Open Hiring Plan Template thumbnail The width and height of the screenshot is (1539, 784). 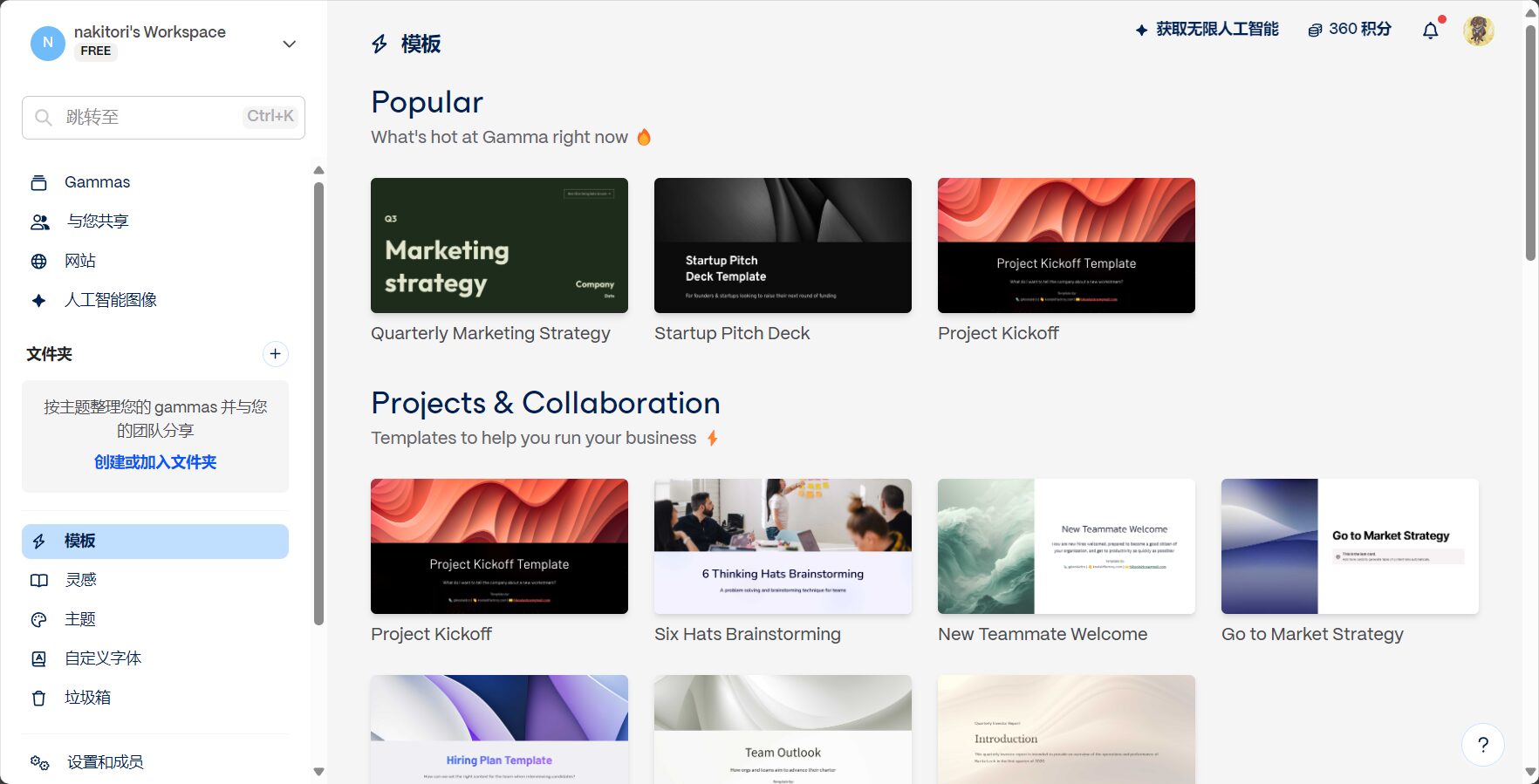[499, 730]
